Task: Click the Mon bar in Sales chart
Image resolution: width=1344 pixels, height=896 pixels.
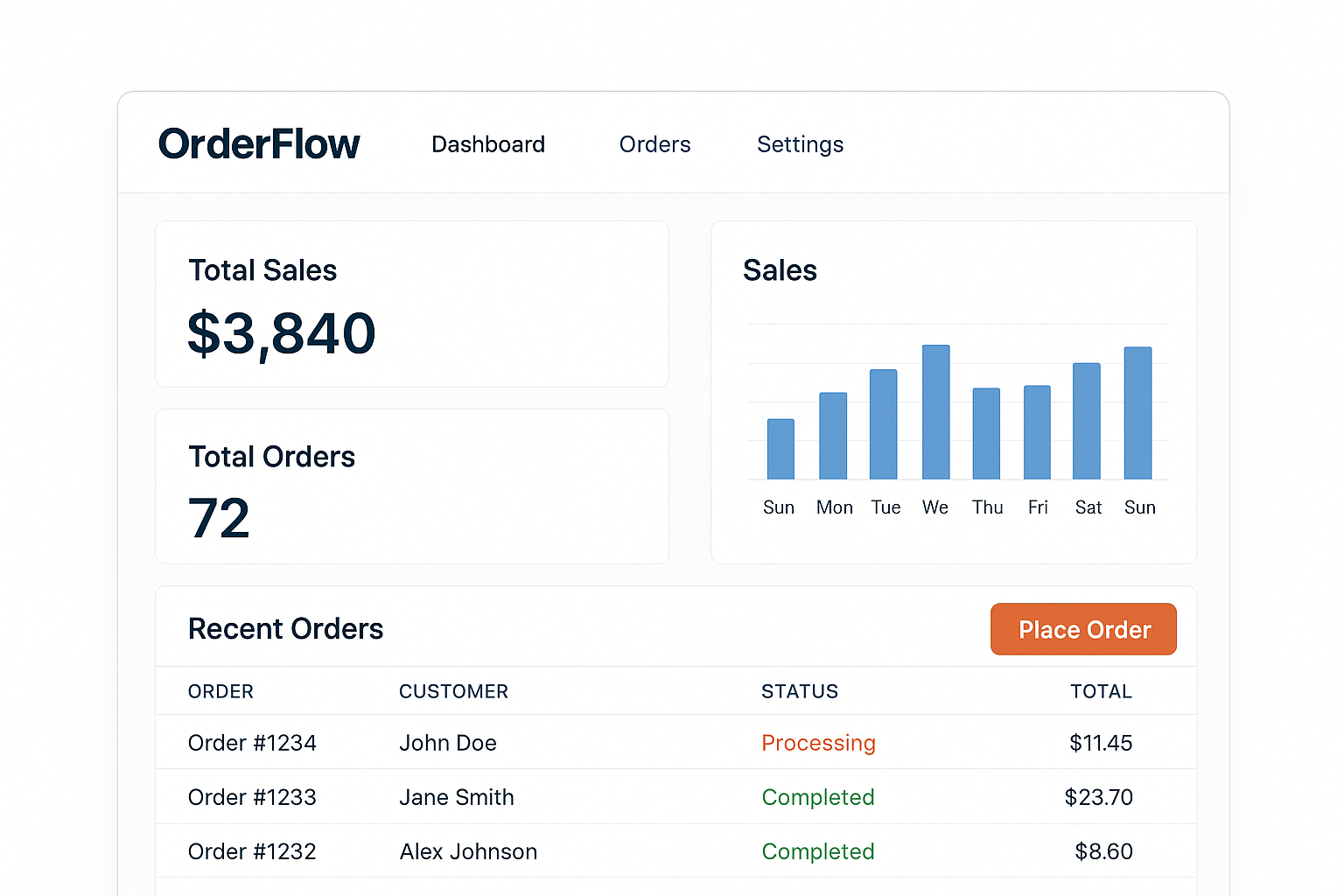Action: point(833,436)
